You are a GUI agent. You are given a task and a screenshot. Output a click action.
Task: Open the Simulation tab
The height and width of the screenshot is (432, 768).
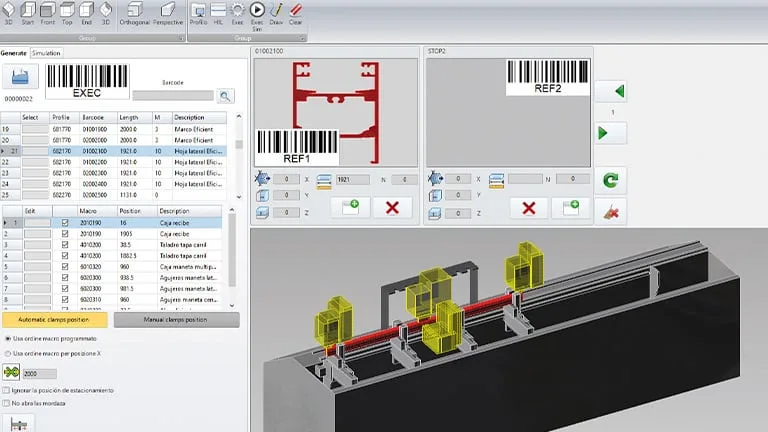46,53
